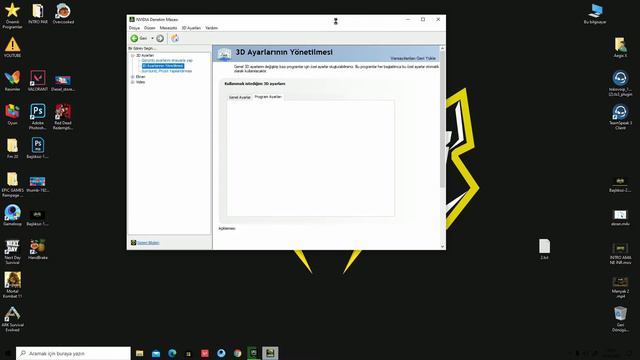Screen dimensions: 640x360
Task: Click the taskbar search box
Action: pos(73,353)
